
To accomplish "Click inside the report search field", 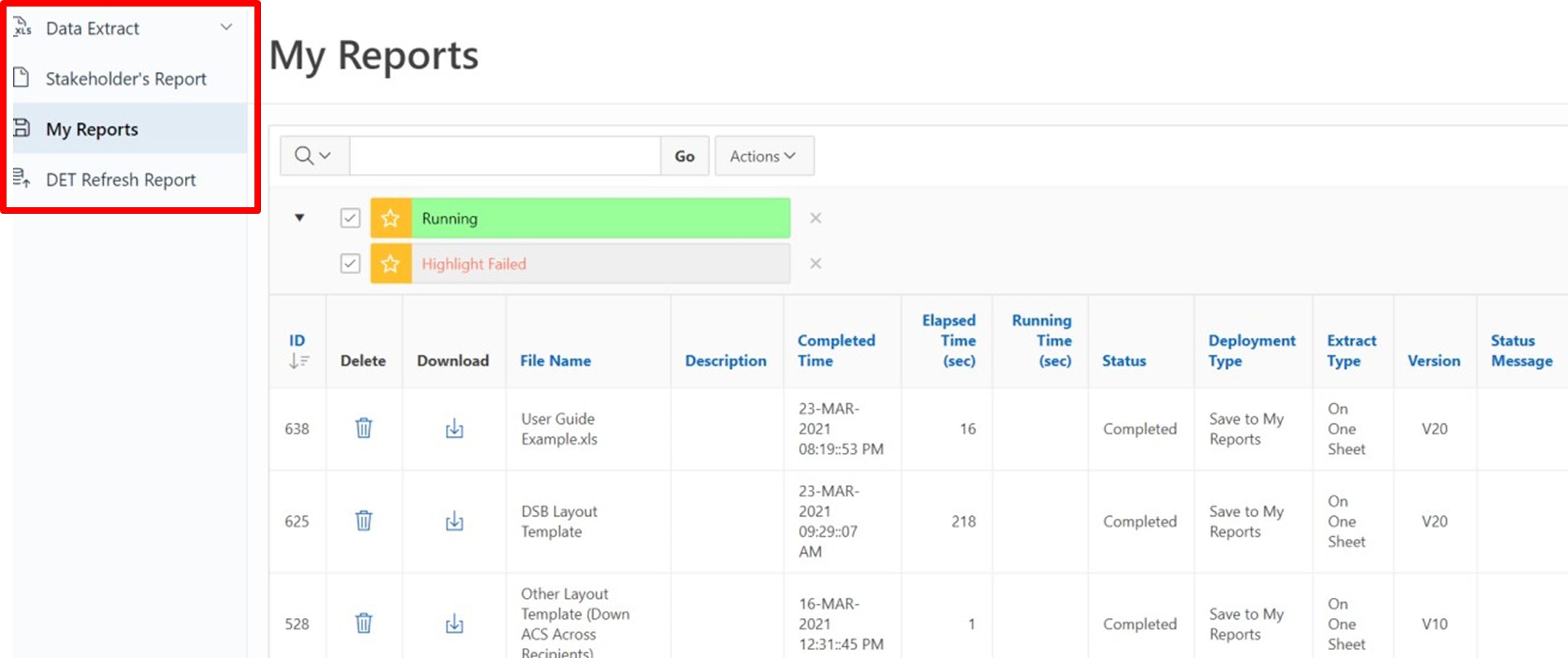I will [x=505, y=156].
